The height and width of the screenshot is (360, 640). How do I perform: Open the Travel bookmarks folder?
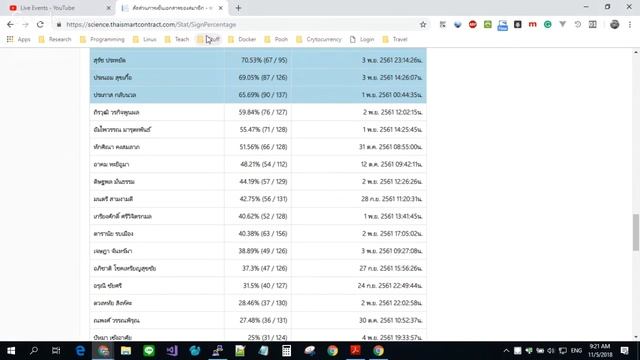(395, 39)
